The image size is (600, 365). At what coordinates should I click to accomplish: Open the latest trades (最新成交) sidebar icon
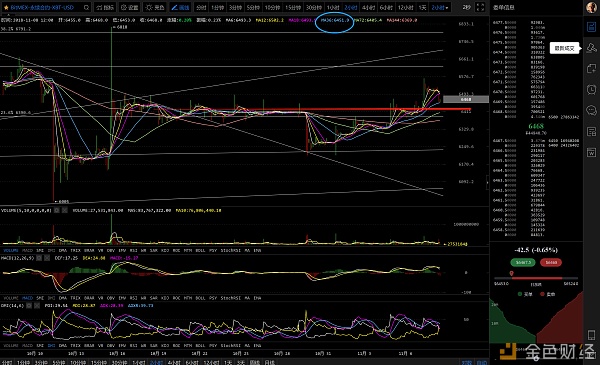pyautogui.click(x=591, y=48)
